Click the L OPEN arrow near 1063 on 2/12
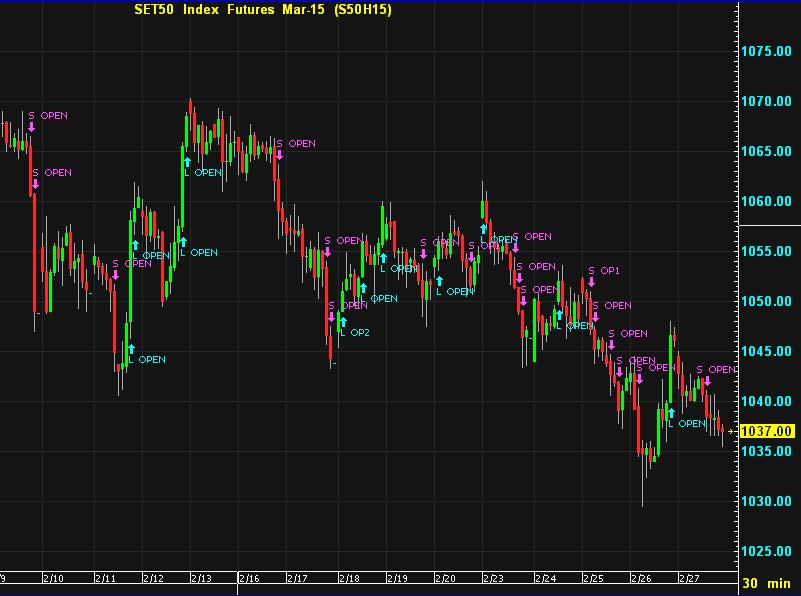Image resolution: width=801 pixels, height=596 pixels. [x=186, y=160]
